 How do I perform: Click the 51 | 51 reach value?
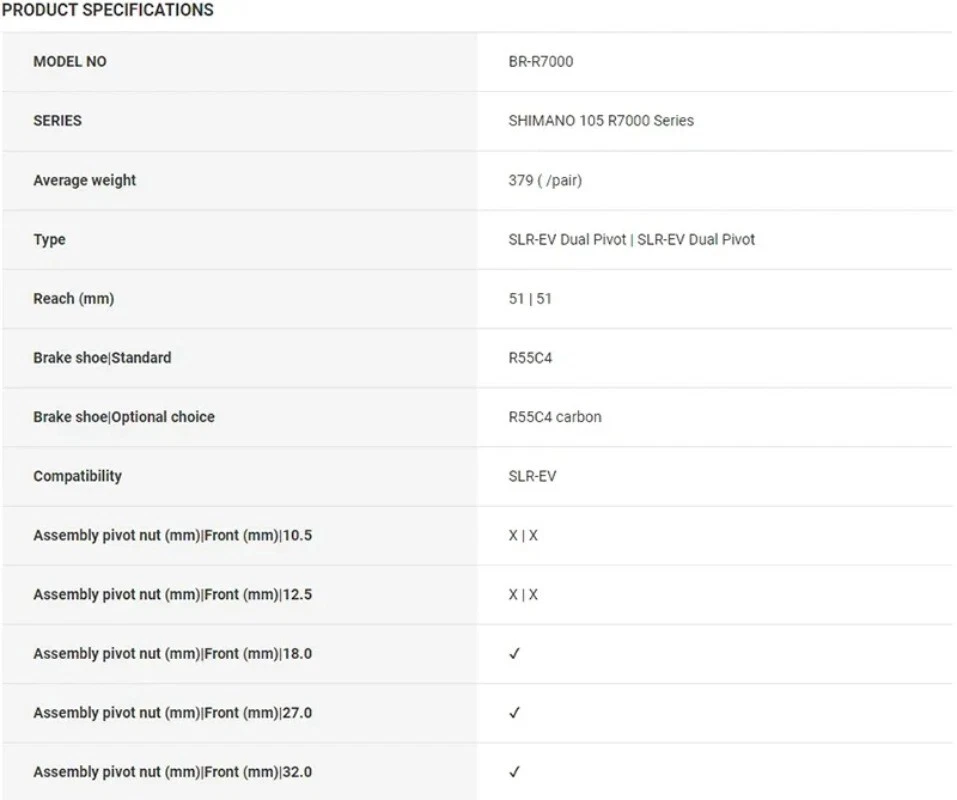tap(530, 298)
